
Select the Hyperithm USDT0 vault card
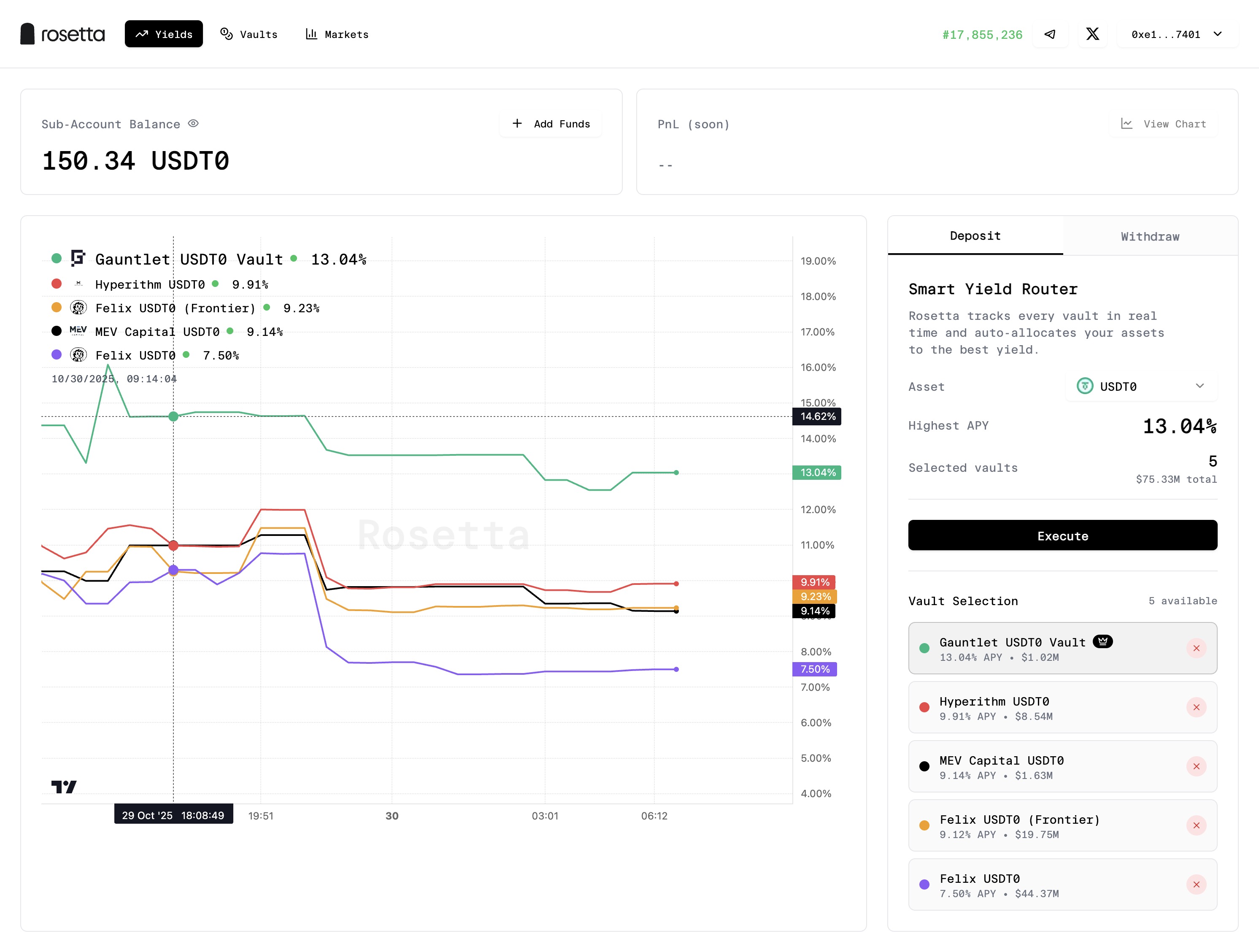pyautogui.click(x=1063, y=707)
